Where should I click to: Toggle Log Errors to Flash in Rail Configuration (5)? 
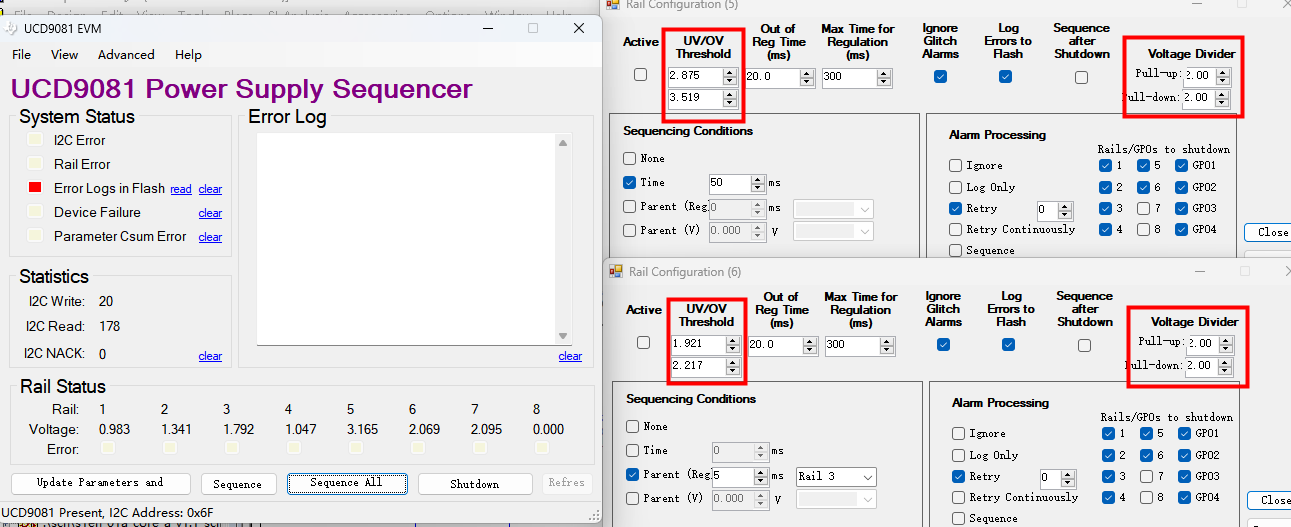pyautogui.click(x=1005, y=76)
